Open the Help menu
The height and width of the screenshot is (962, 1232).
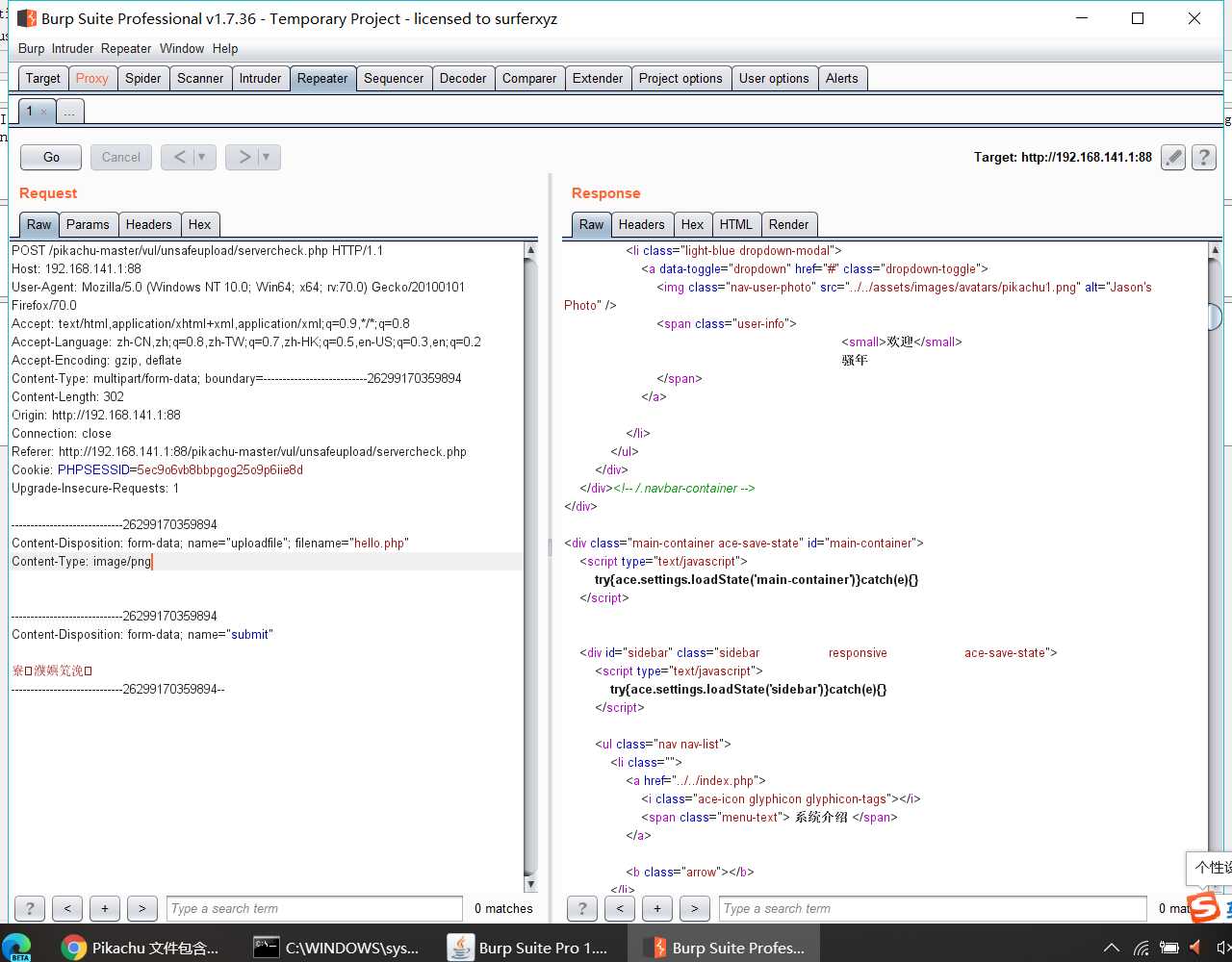coord(225,48)
